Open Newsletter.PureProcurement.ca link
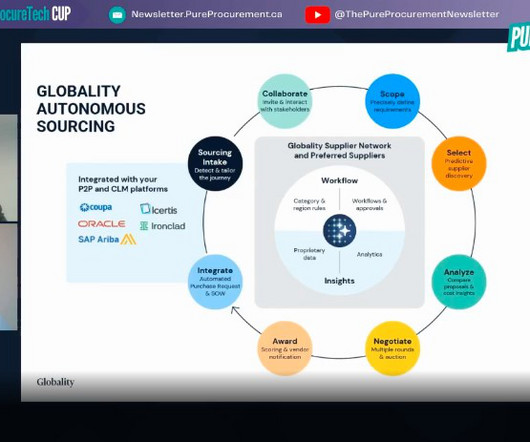The height and width of the screenshot is (442, 530). point(207,14)
